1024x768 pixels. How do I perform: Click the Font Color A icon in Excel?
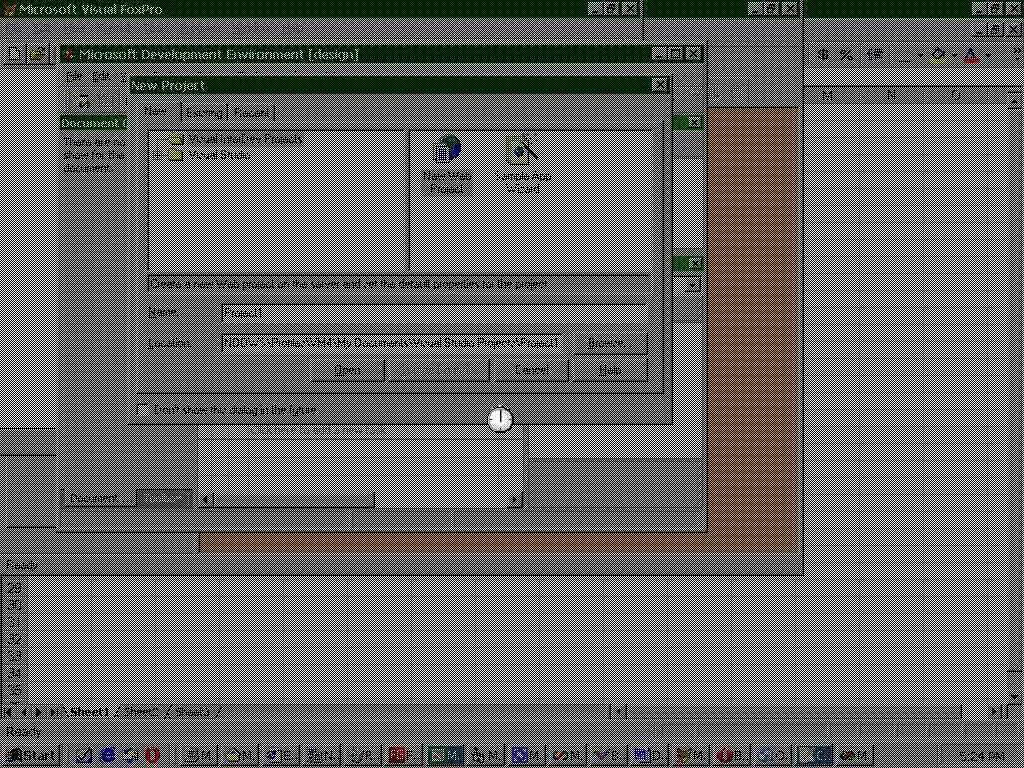tap(972, 56)
